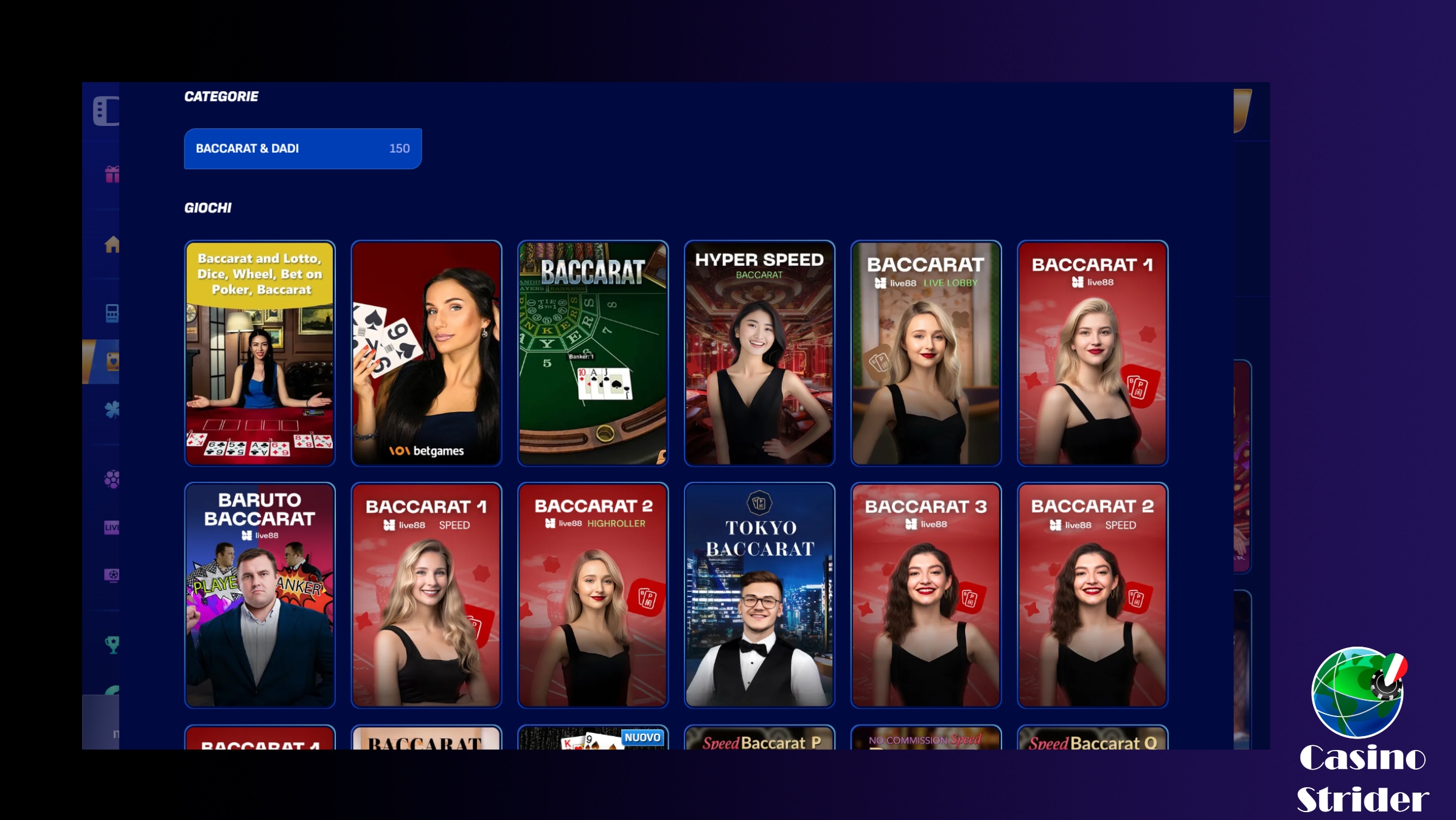Open the game card tagged NUOVO
This screenshot has height=820, width=1456.
[x=593, y=737]
